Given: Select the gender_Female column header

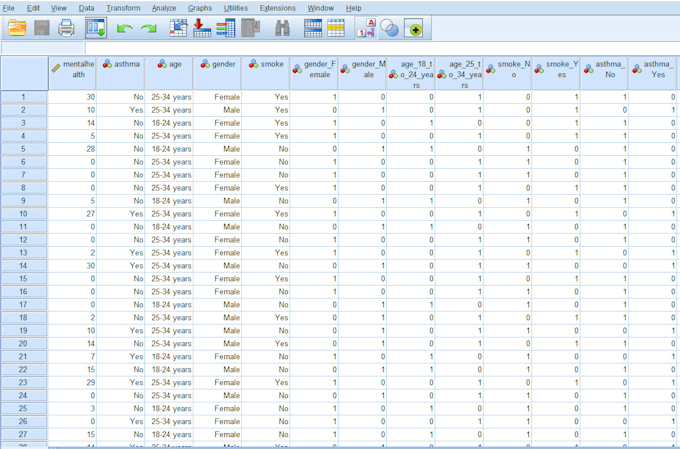Looking at the screenshot, I should tap(314, 73).
